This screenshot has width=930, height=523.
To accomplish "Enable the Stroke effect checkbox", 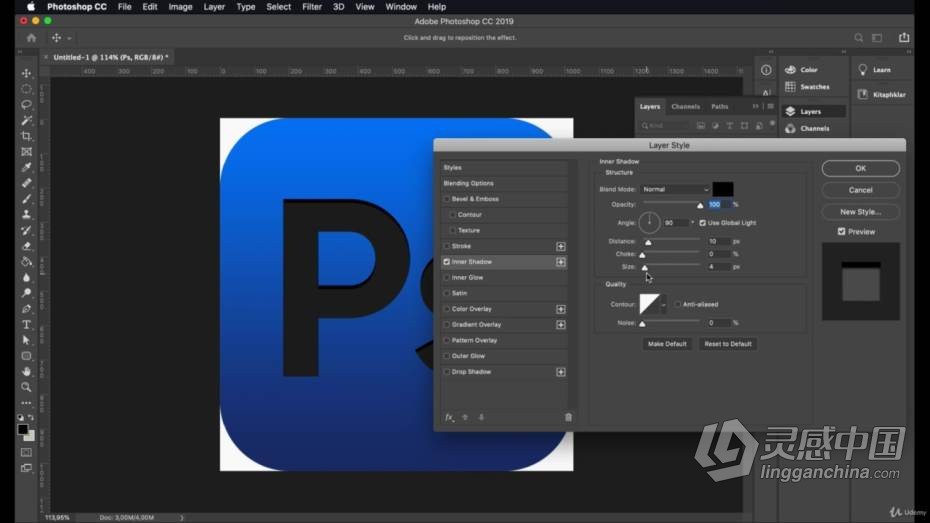I will pyautogui.click(x=447, y=246).
